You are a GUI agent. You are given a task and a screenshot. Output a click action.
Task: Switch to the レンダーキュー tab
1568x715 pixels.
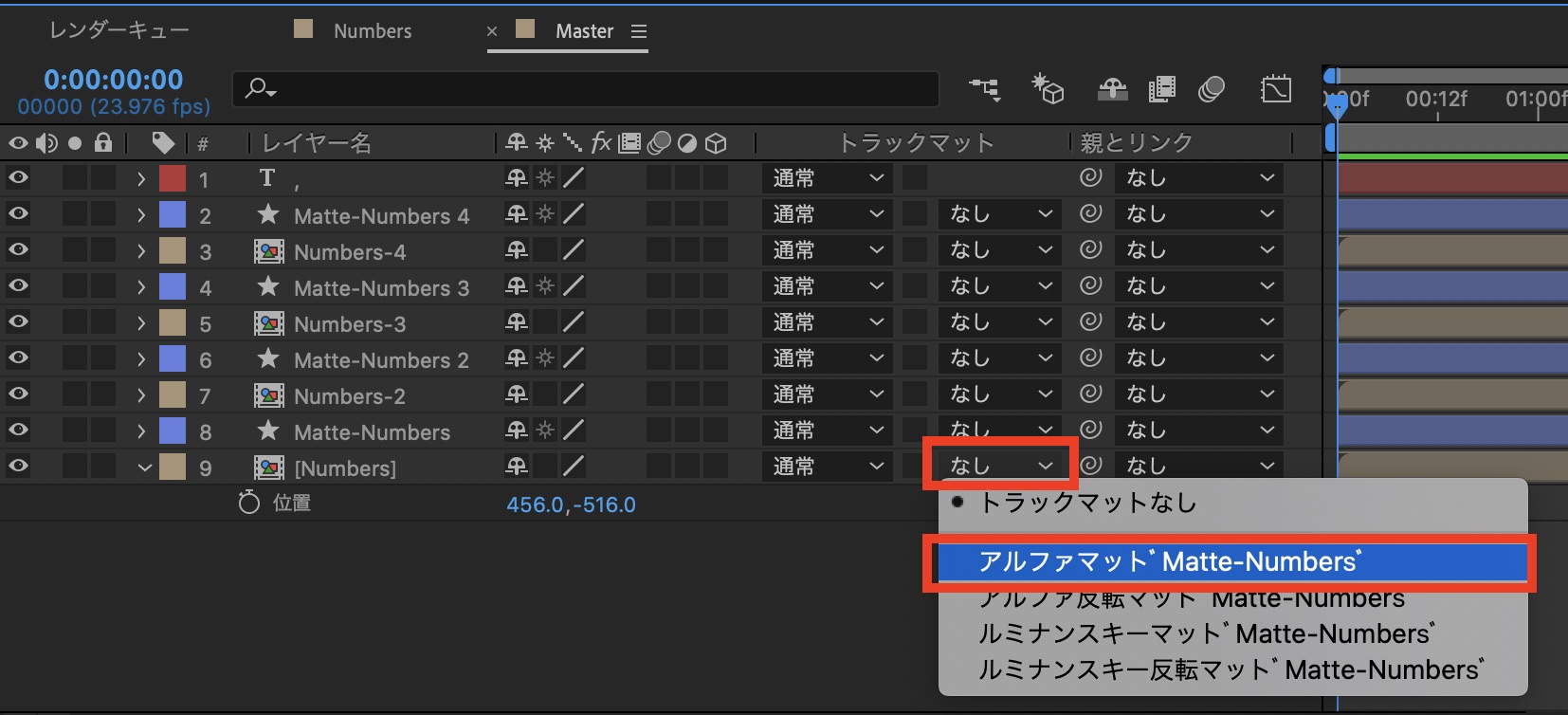pos(119,30)
